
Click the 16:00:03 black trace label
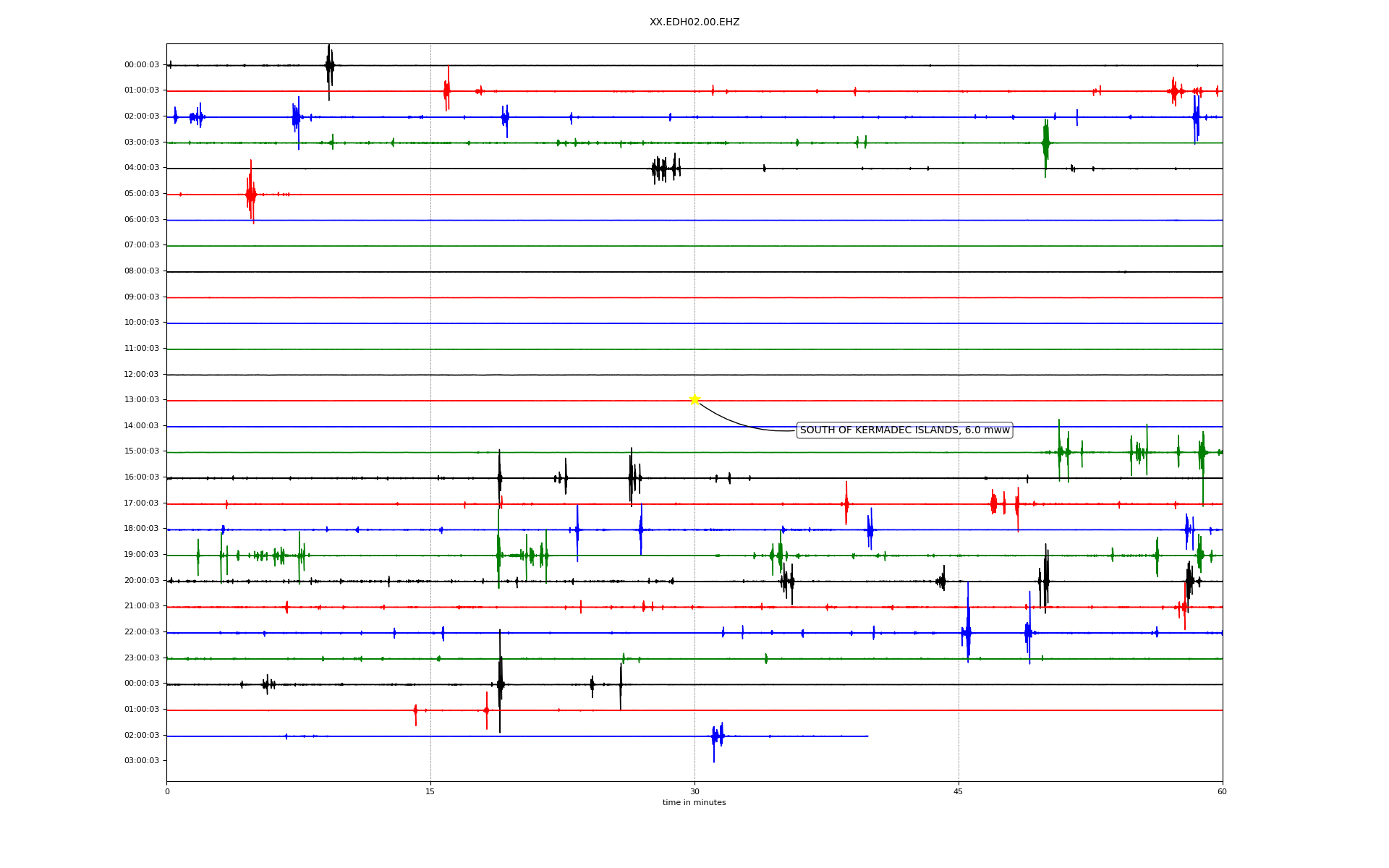pyautogui.click(x=141, y=477)
